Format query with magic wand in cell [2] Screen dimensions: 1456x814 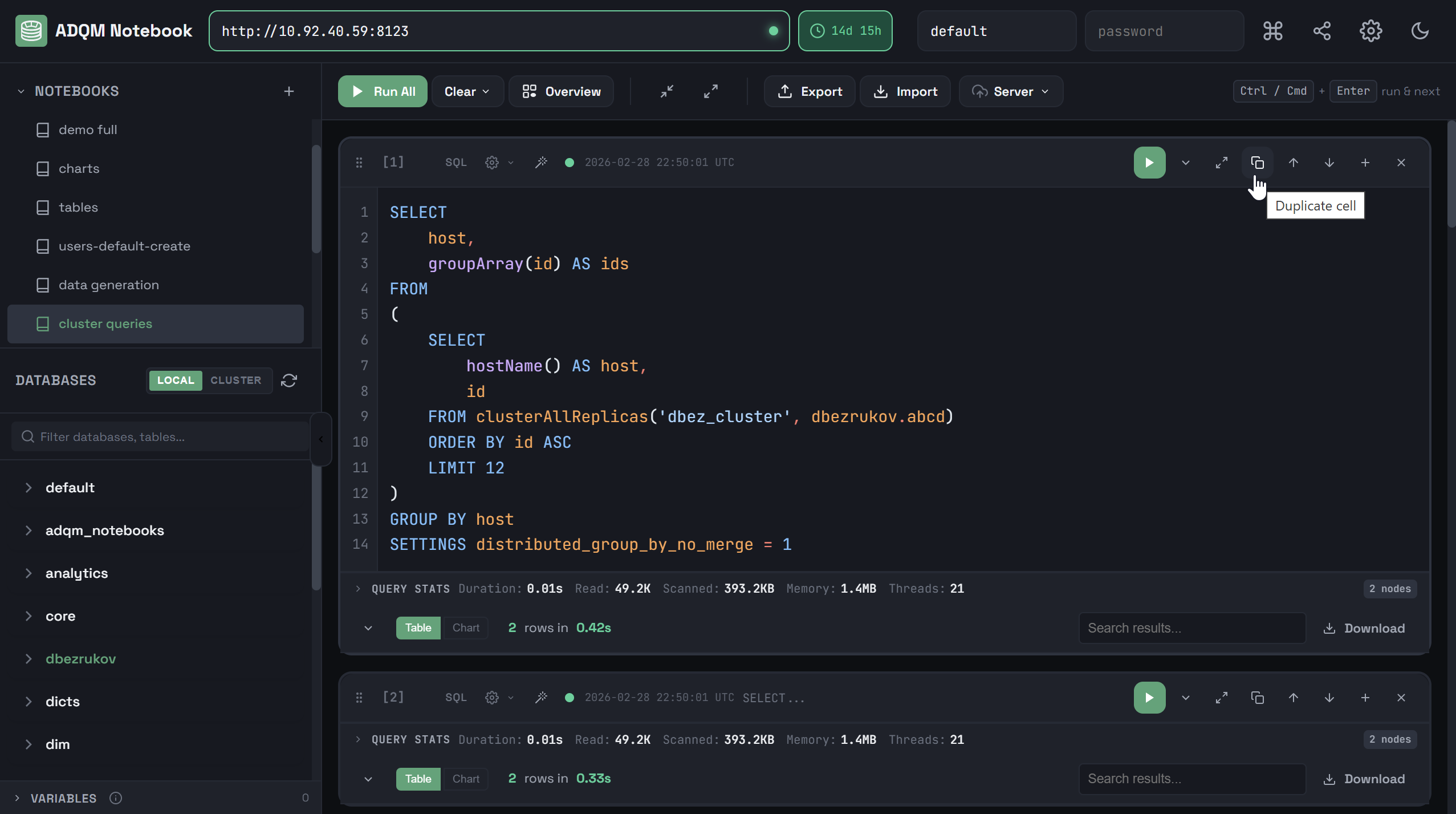[541, 698]
